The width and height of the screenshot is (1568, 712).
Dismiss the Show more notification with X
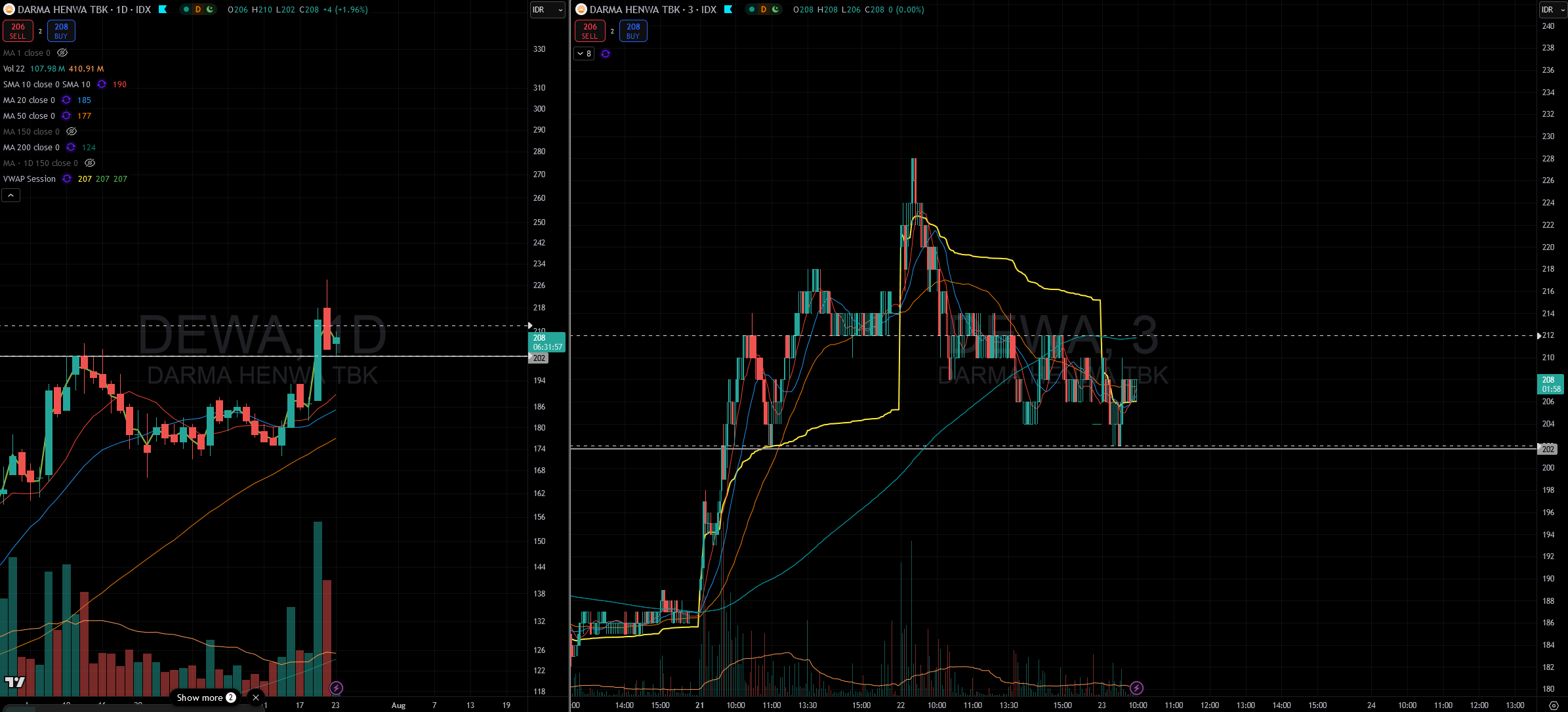click(x=256, y=698)
